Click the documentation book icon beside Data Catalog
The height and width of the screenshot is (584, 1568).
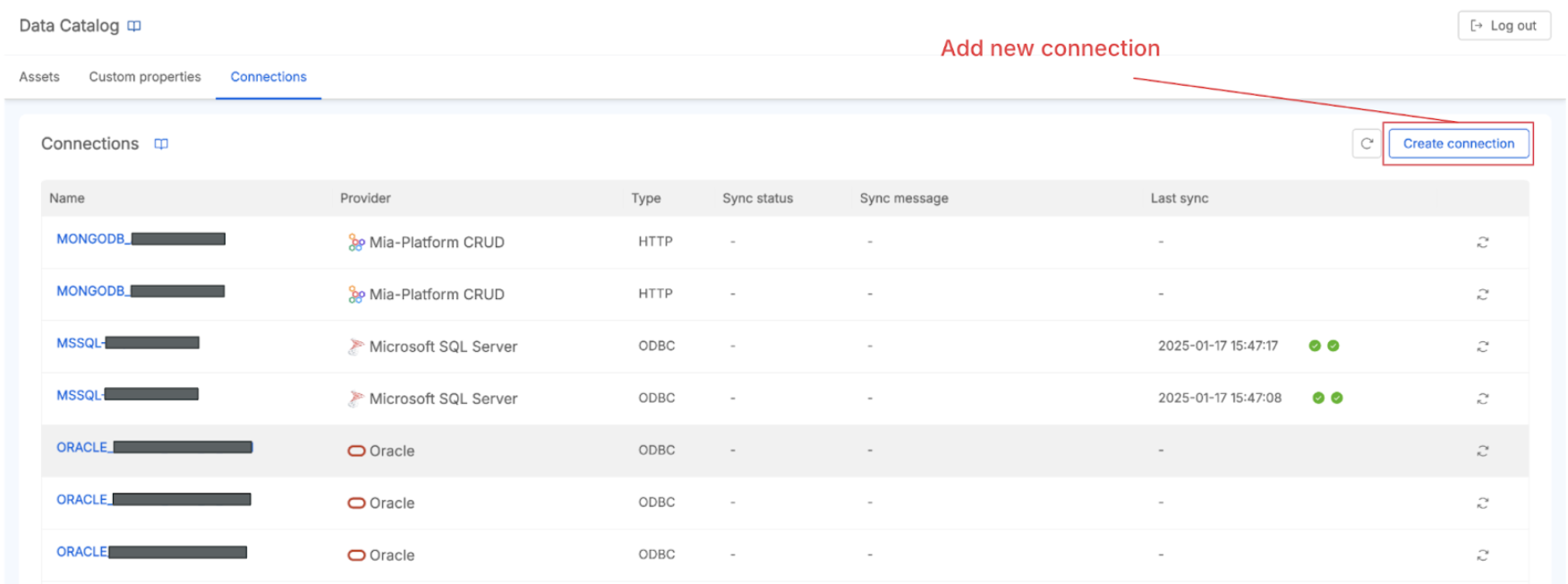click(134, 26)
